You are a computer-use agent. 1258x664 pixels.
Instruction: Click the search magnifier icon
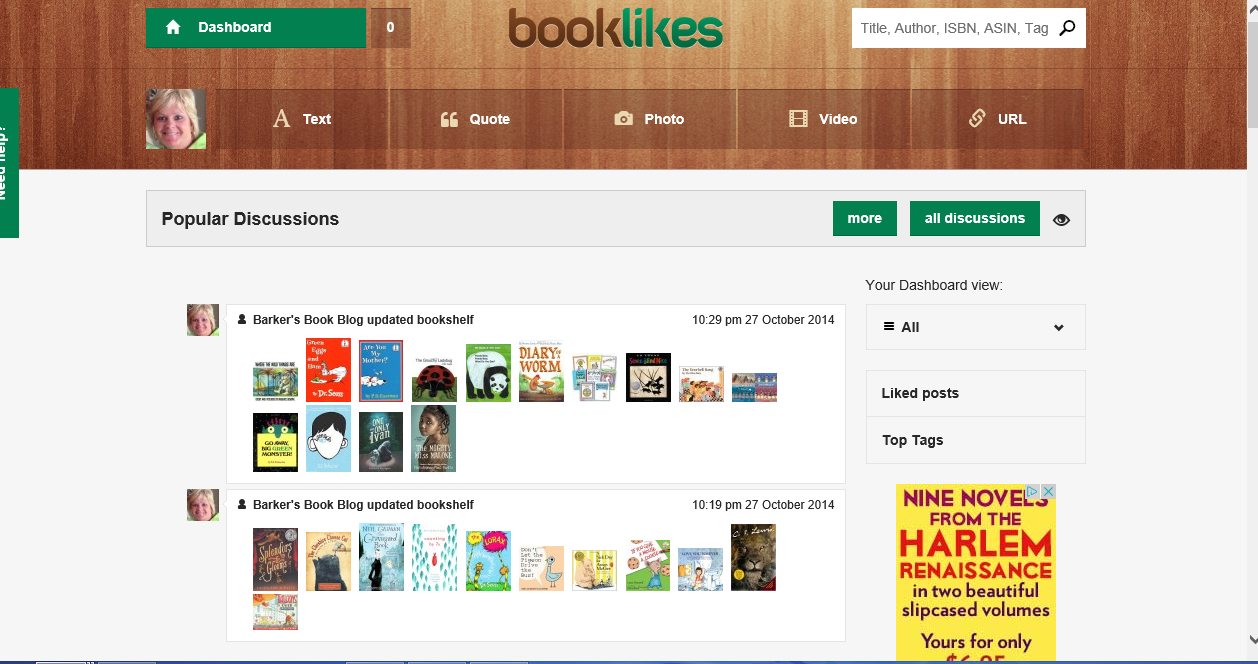point(1067,27)
